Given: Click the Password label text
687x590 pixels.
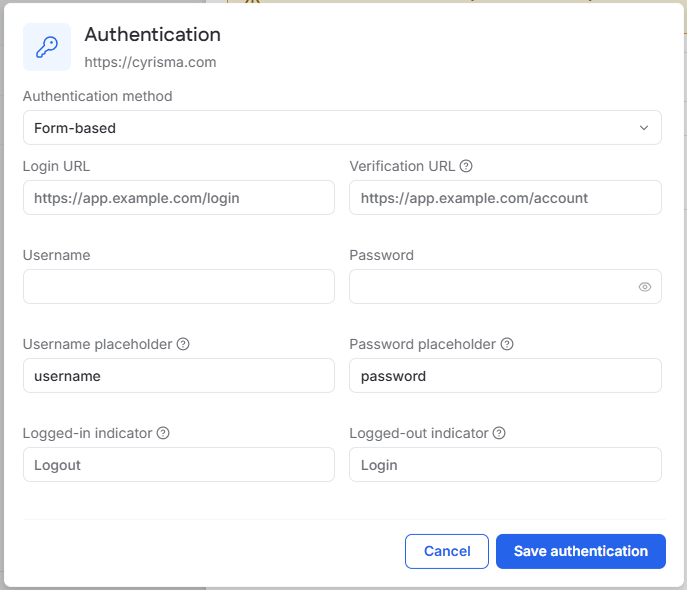Looking at the screenshot, I should click(x=382, y=255).
